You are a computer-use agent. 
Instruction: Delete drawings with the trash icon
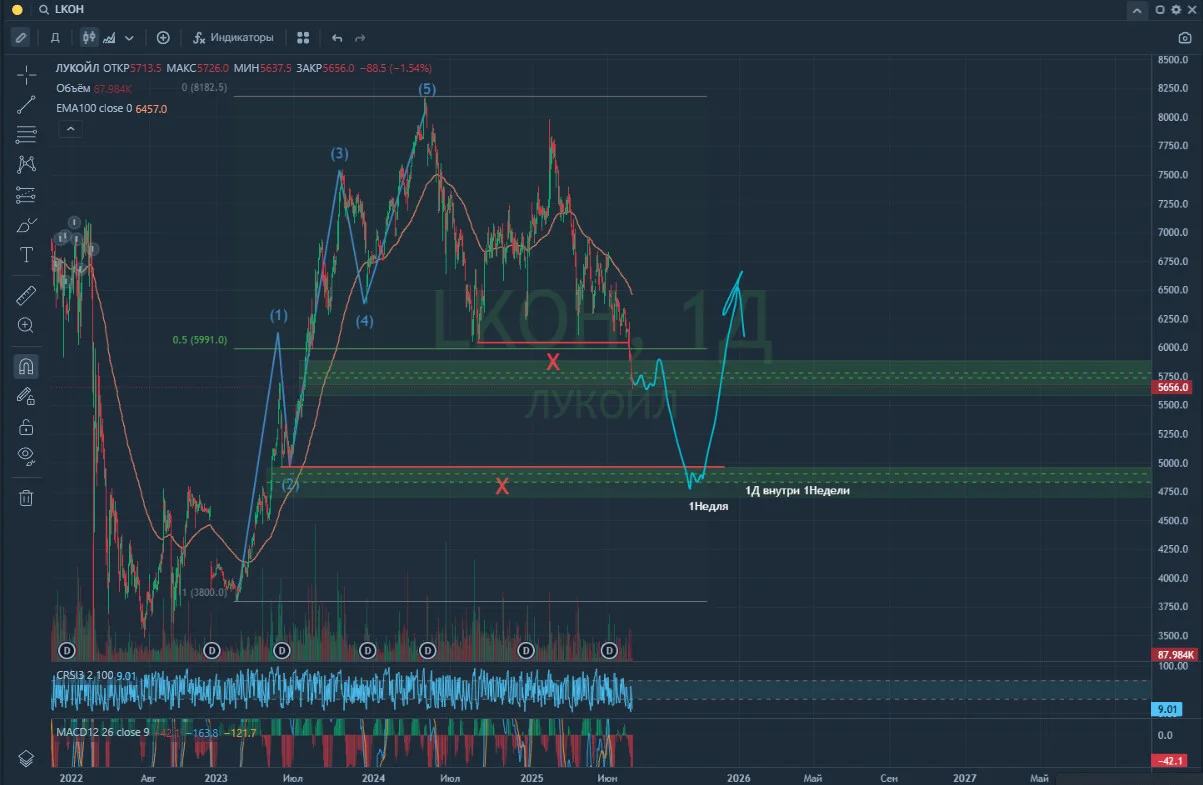click(x=26, y=497)
